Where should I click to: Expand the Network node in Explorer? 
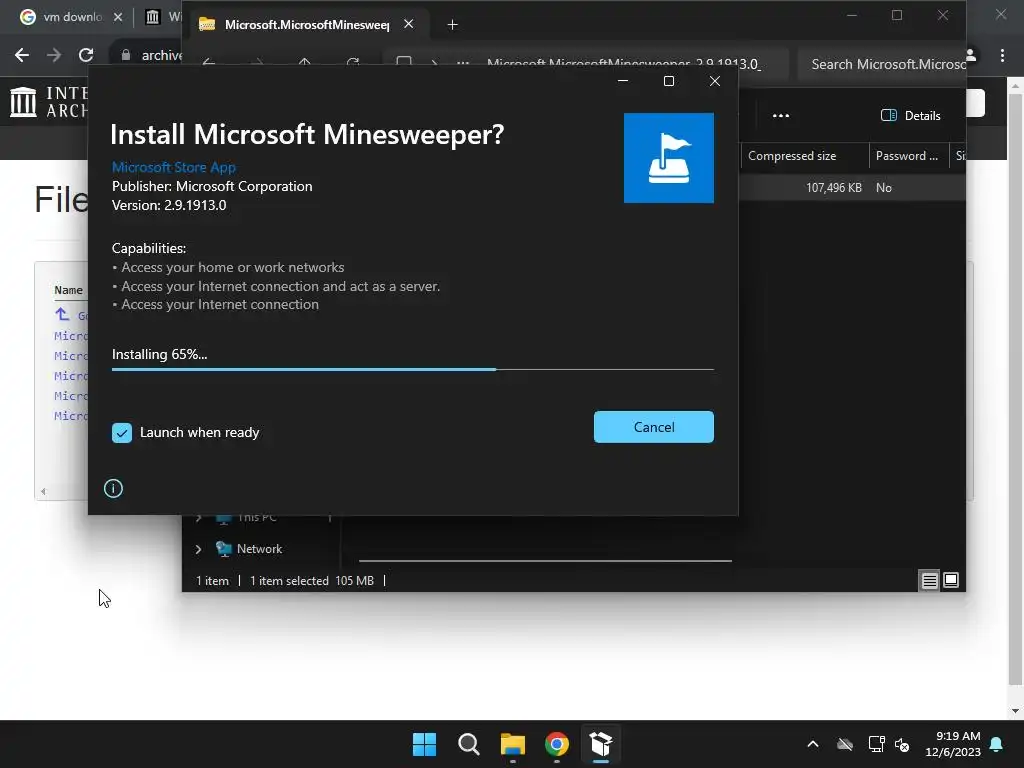pyautogui.click(x=199, y=549)
